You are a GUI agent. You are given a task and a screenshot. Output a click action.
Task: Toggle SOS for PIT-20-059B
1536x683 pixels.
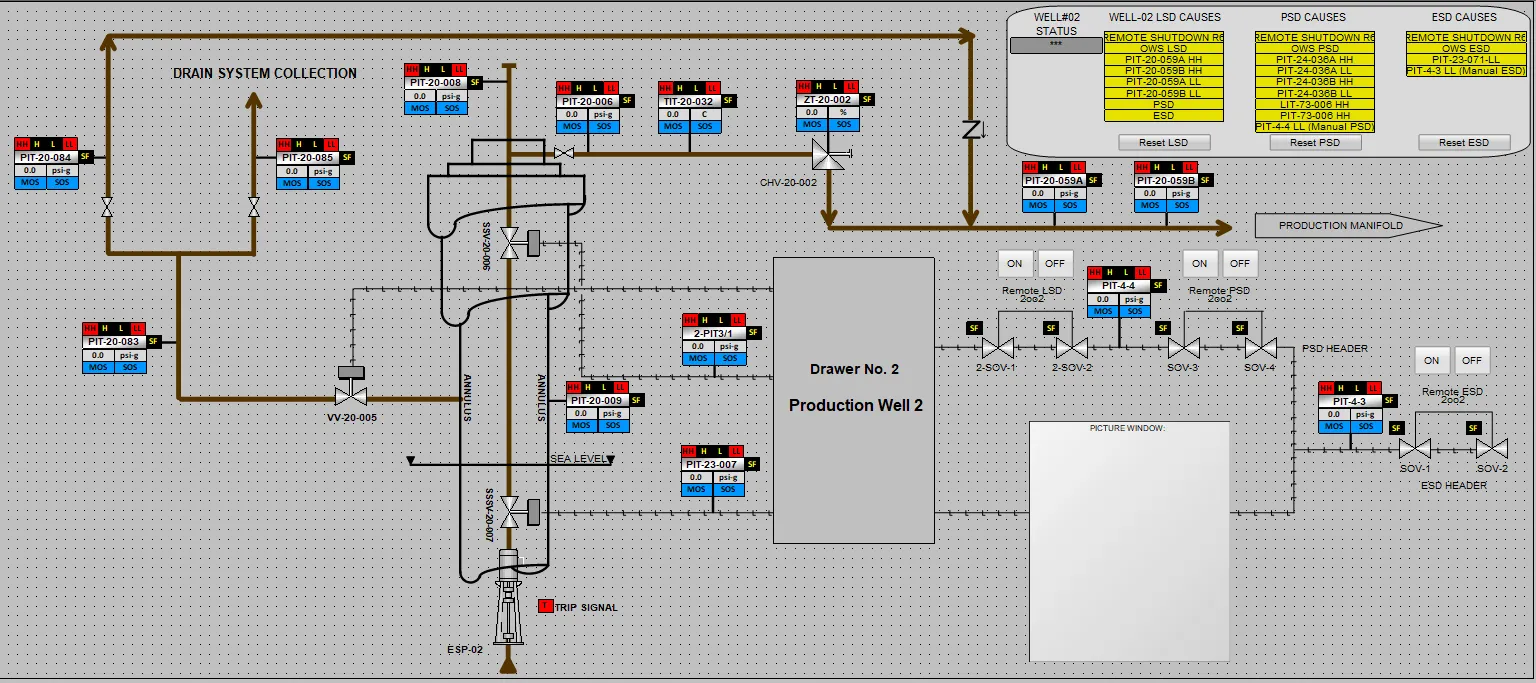pyautogui.click(x=1182, y=206)
